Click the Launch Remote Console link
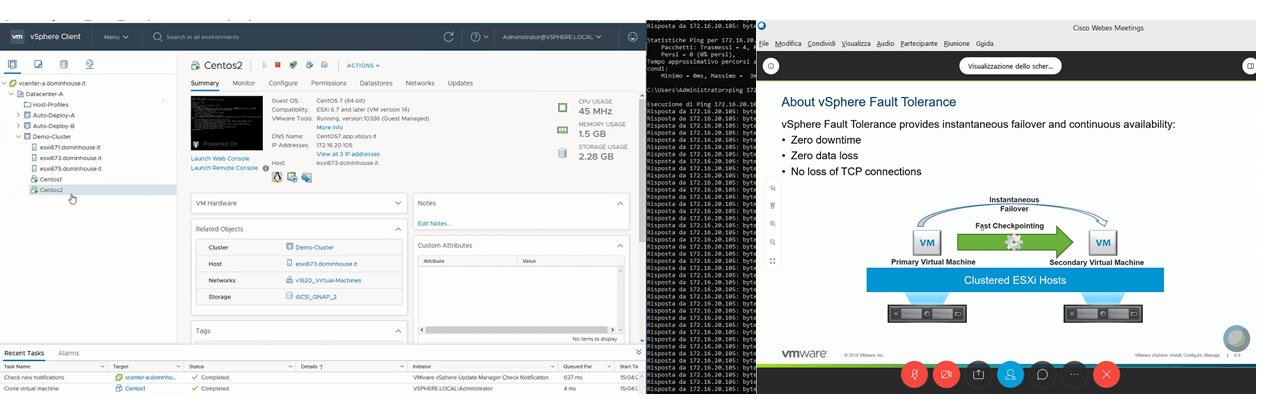This screenshot has width=1271, height=420. (226, 168)
